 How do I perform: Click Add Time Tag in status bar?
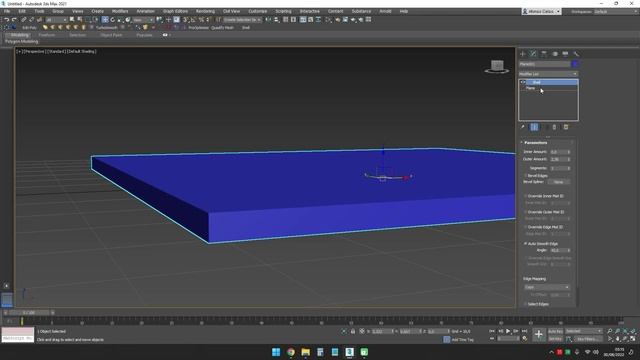pyautogui.click(x=462, y=340)
